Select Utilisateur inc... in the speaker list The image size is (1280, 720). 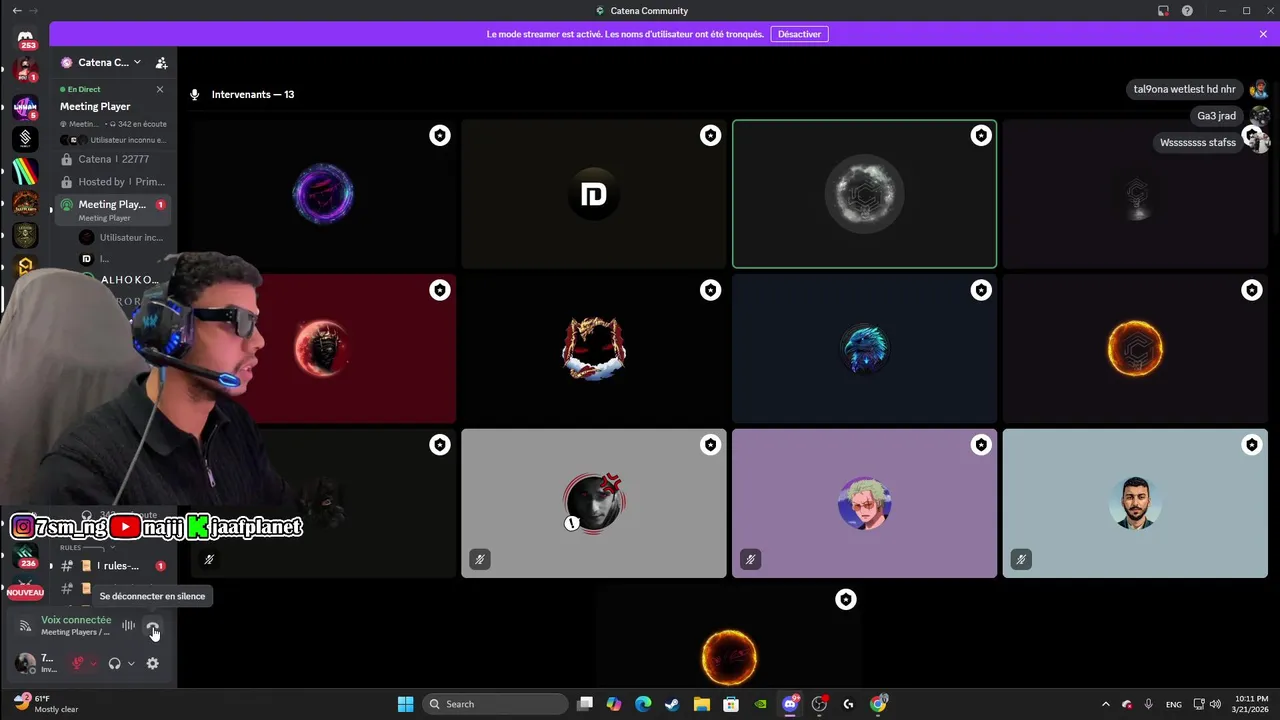(123, 238)
